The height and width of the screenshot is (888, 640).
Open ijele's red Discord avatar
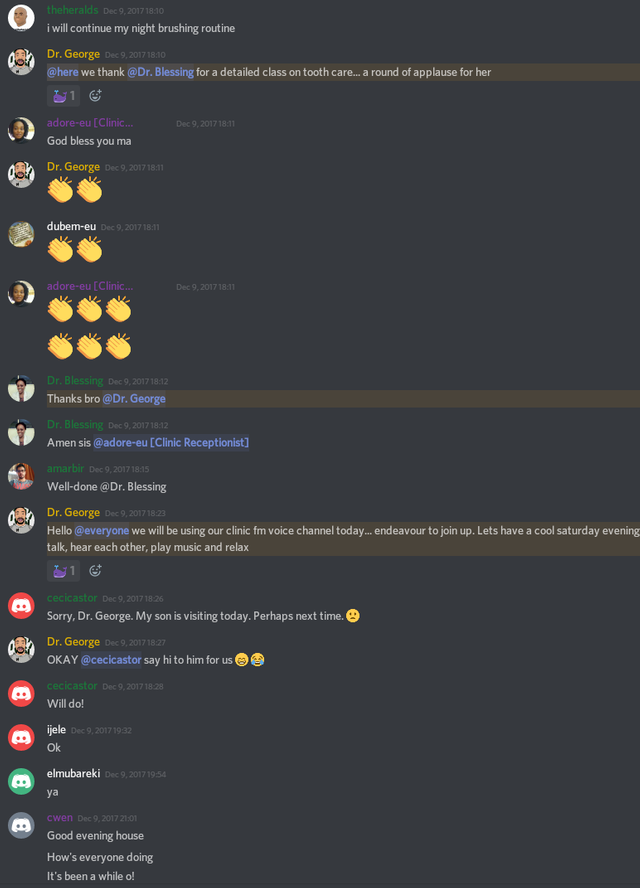point(22,737)
